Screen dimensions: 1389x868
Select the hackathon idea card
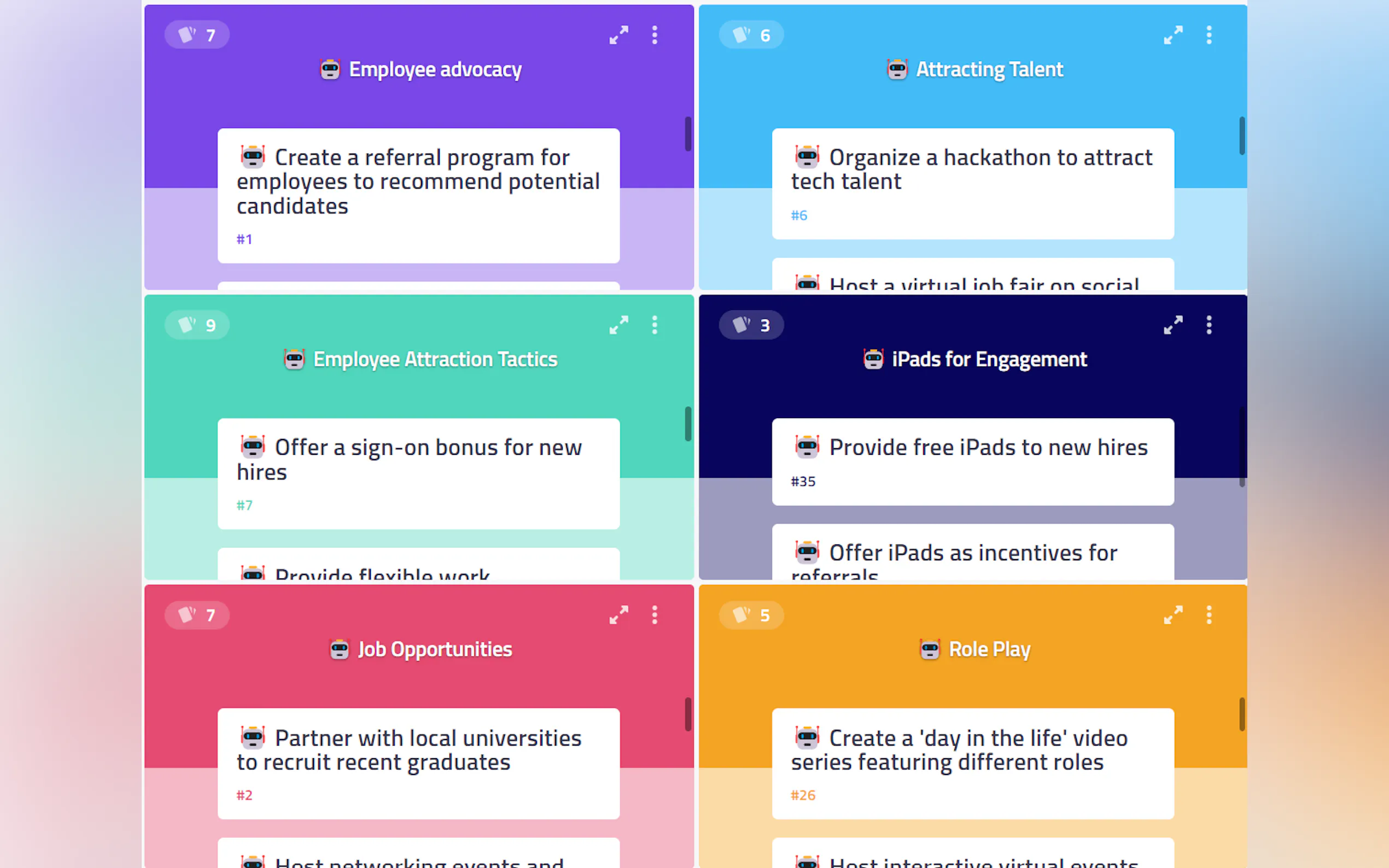(973, 184)
